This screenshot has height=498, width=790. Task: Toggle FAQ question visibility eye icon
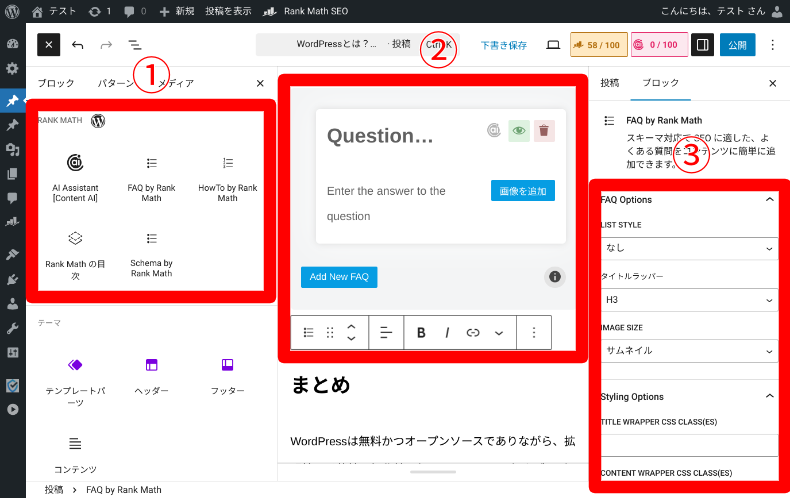pos(518,130)
